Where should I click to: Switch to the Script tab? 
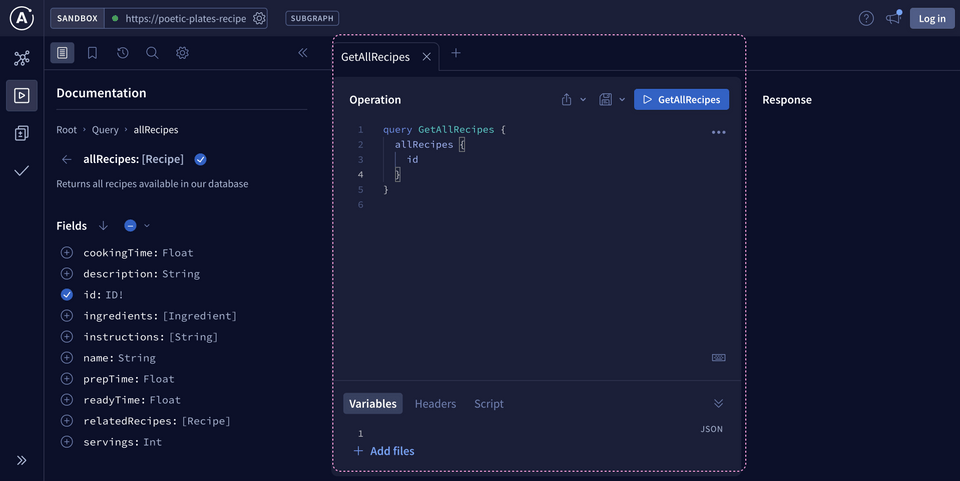click(x=489, y=404)
